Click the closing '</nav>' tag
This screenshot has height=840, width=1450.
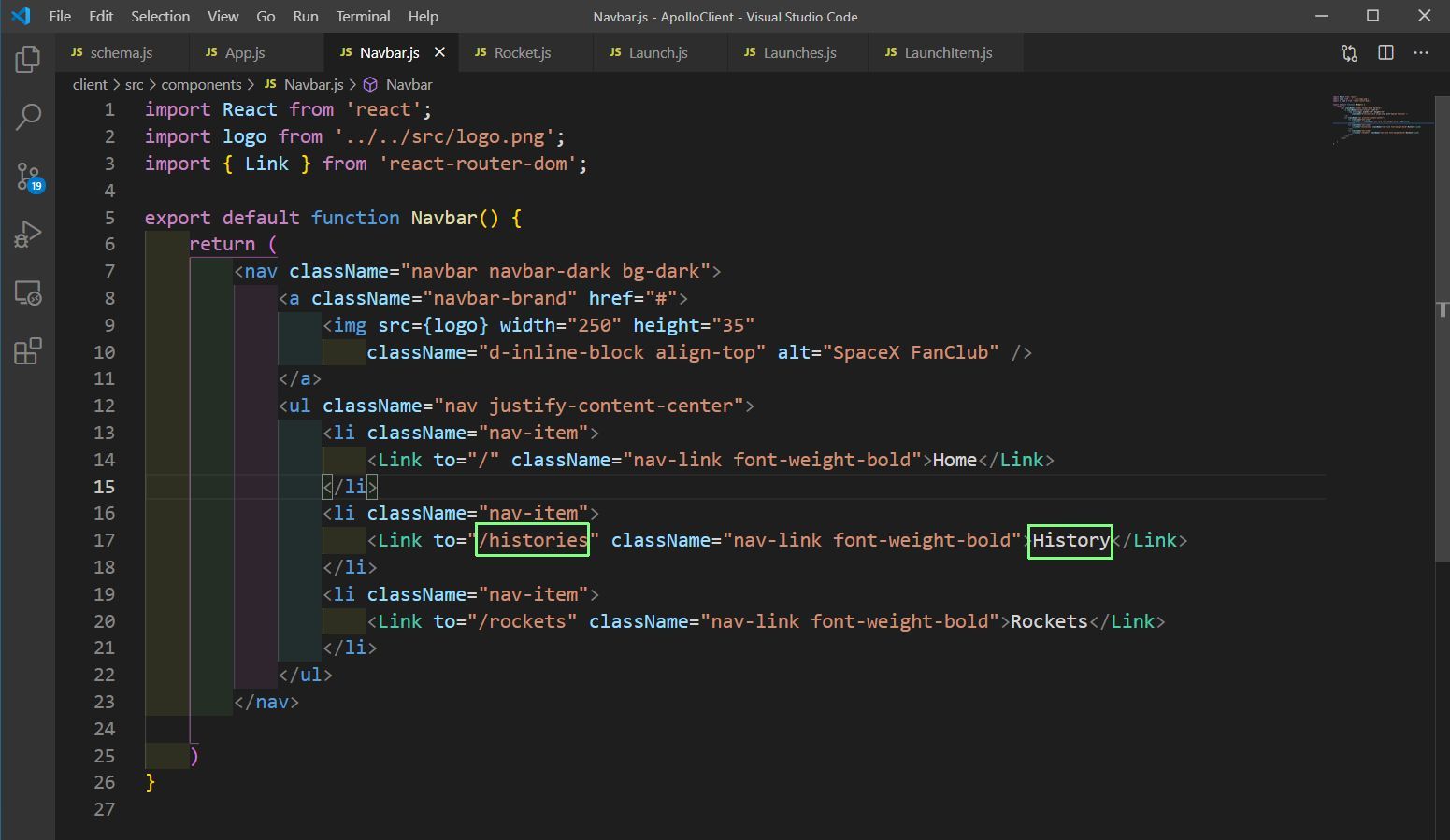[266, 702]
